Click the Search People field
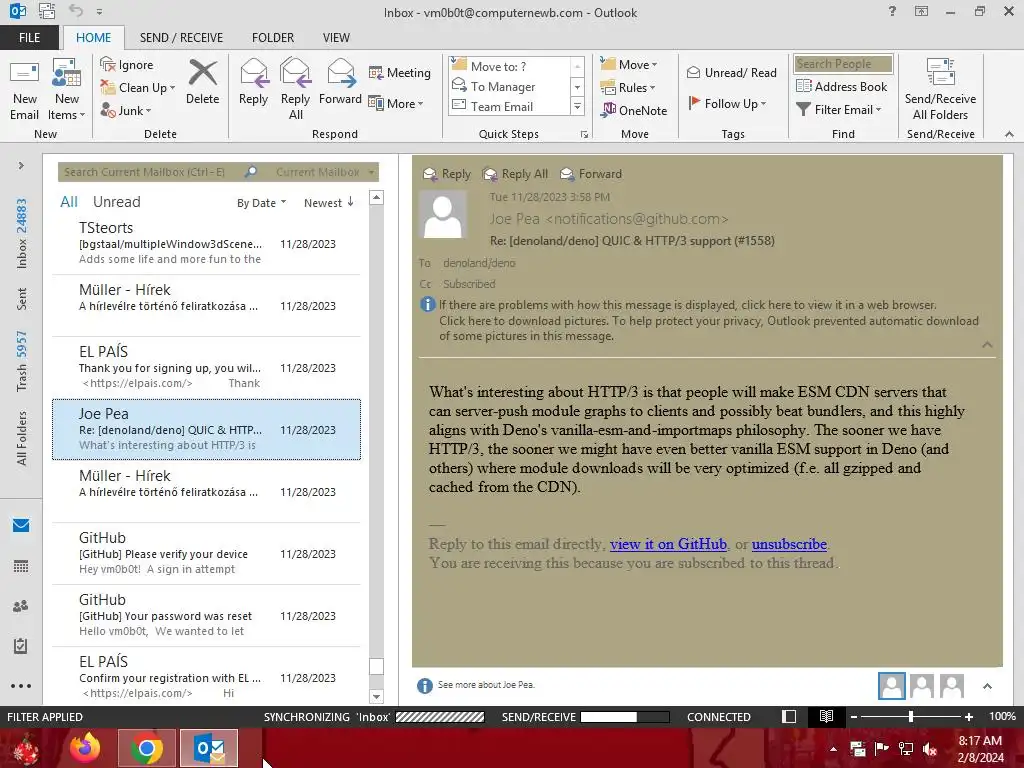The width and height of the screenshot is (1024, 768). click(x=843, y=63)
